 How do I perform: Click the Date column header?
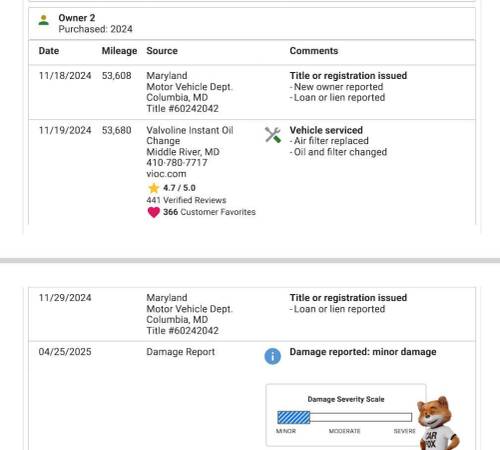[x=49, y=51]
